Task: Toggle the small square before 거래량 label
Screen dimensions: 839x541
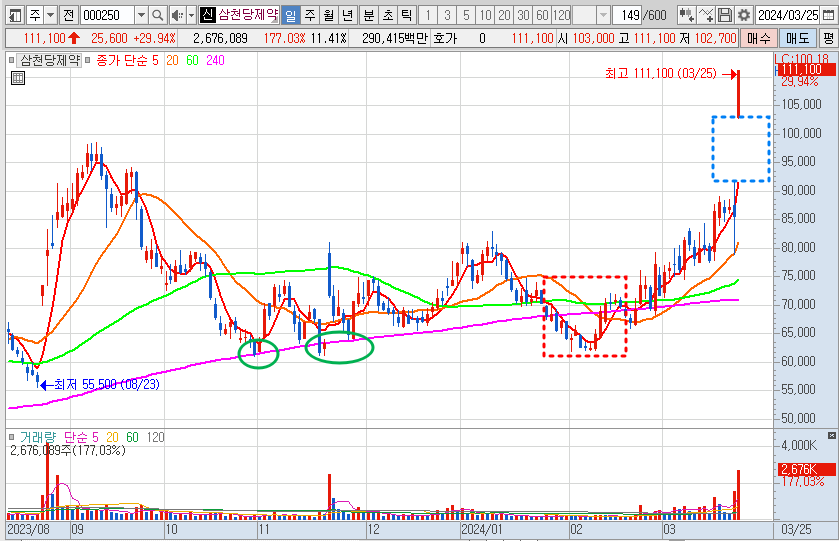Action: pos(12,437)
